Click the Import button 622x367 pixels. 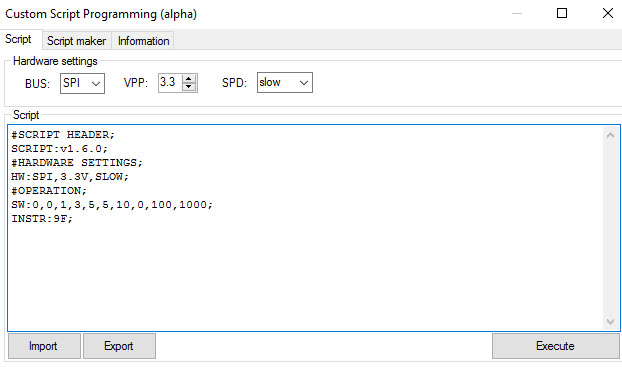click(x=44, y=346)
